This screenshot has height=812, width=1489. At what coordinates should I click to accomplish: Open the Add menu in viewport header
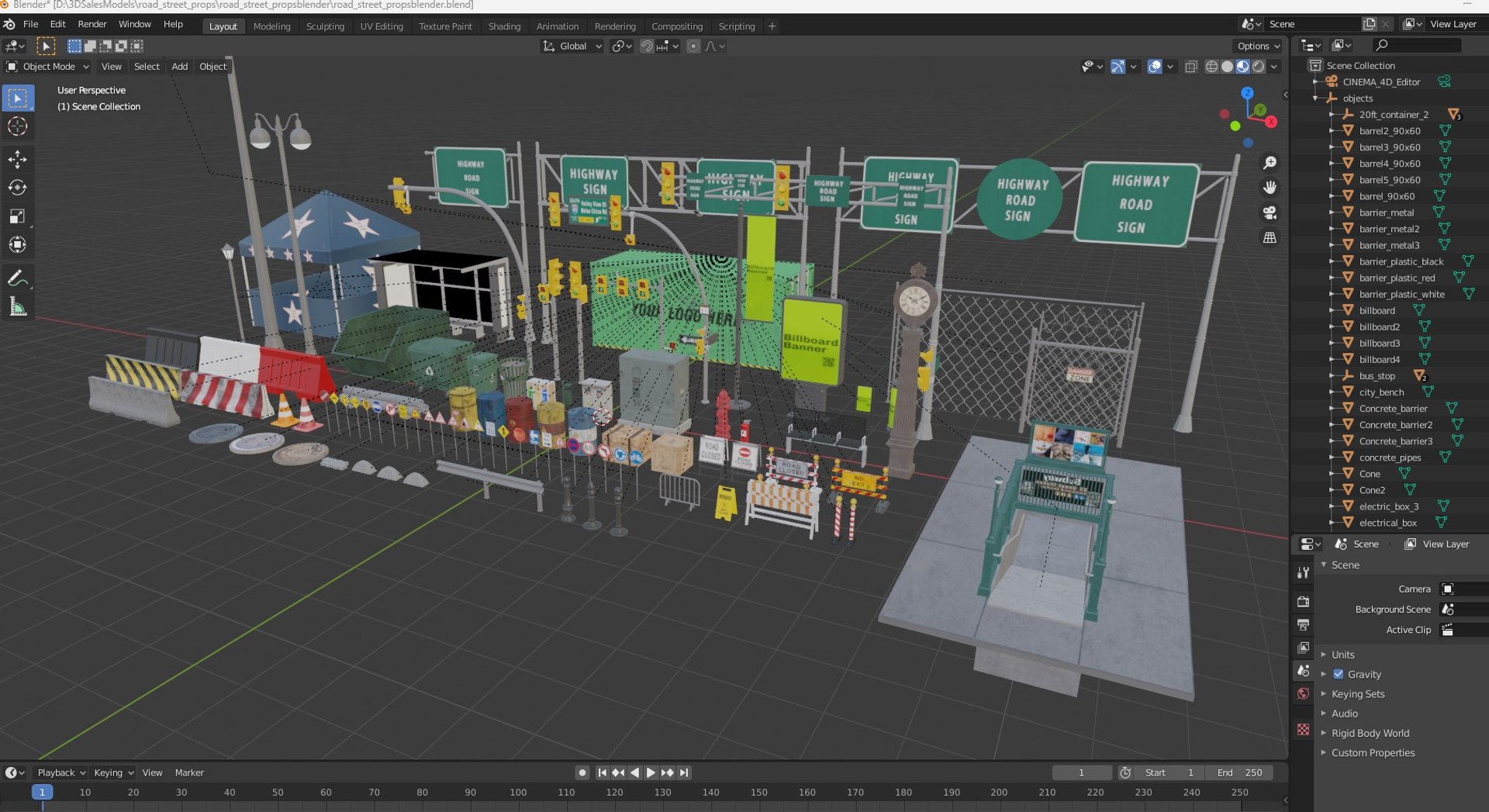[x=179, y=67]
